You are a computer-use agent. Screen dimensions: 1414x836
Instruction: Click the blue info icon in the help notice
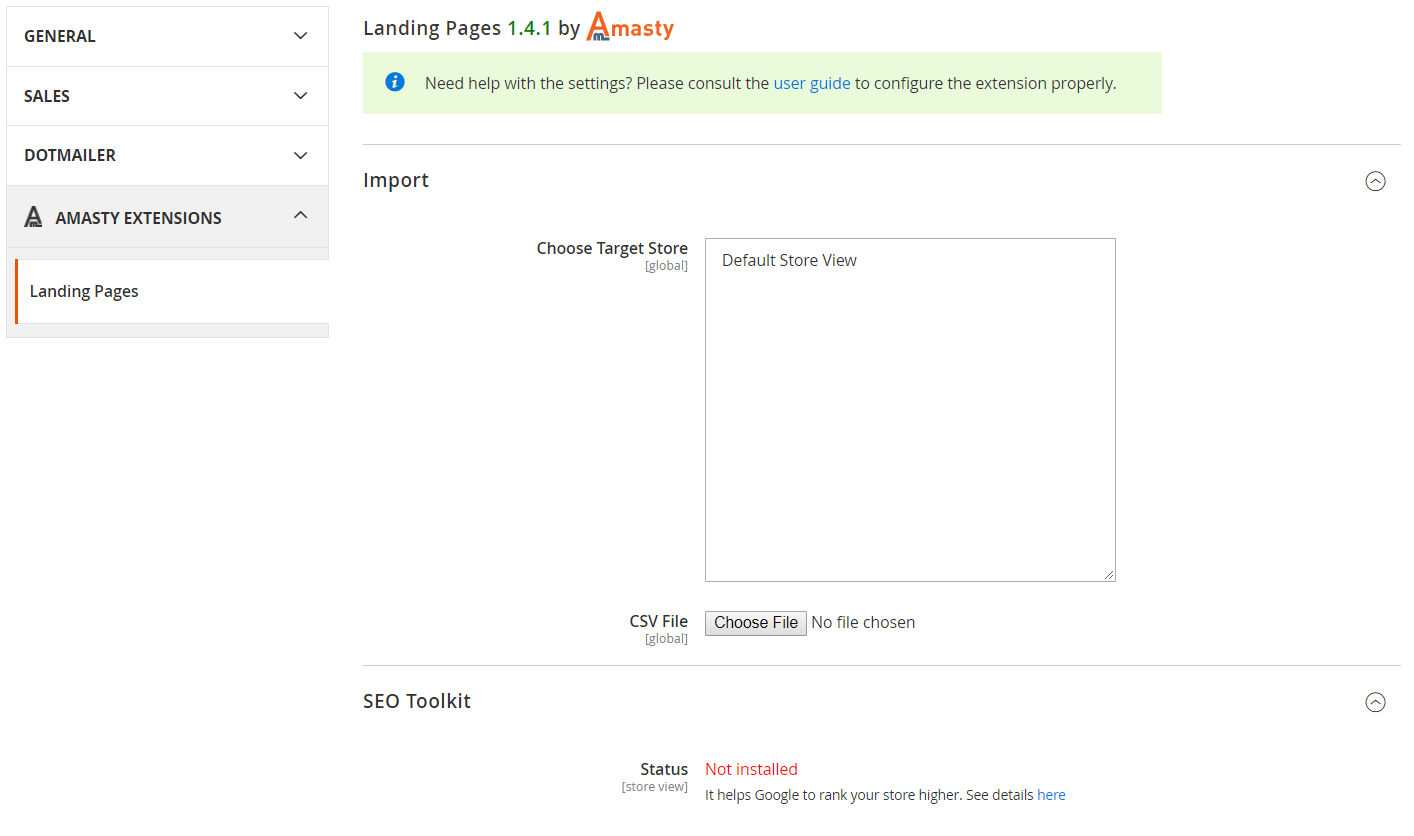tap(395, 83)
